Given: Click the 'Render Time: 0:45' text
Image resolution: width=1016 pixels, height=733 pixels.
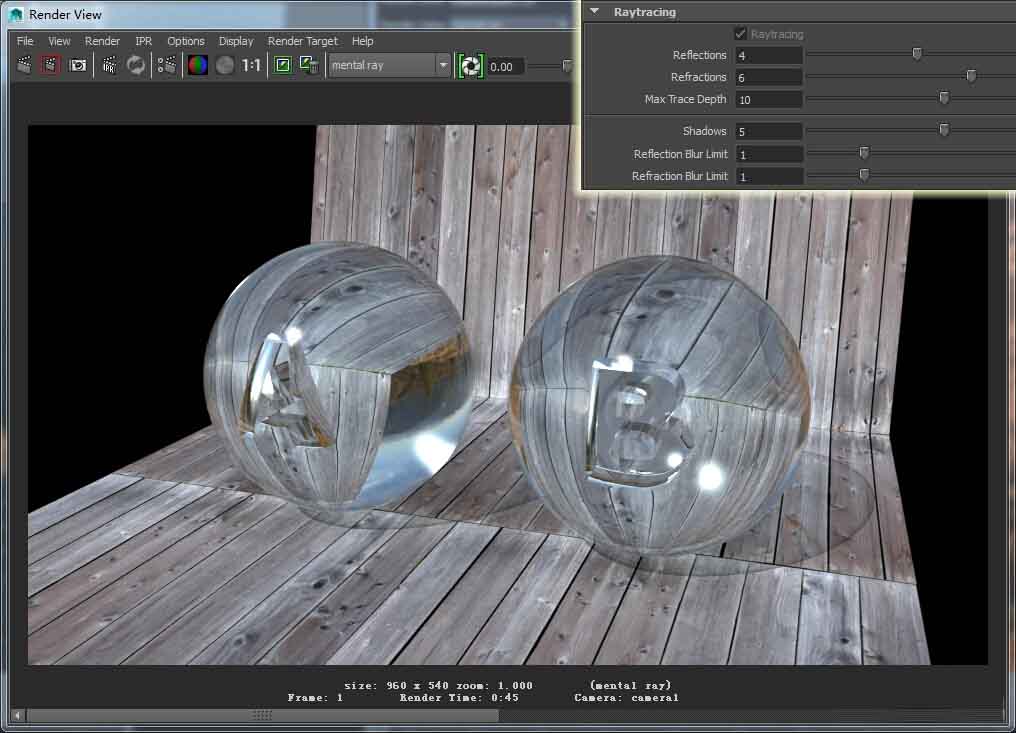Looking at the screenshot, I should click(x=459, y=698).
